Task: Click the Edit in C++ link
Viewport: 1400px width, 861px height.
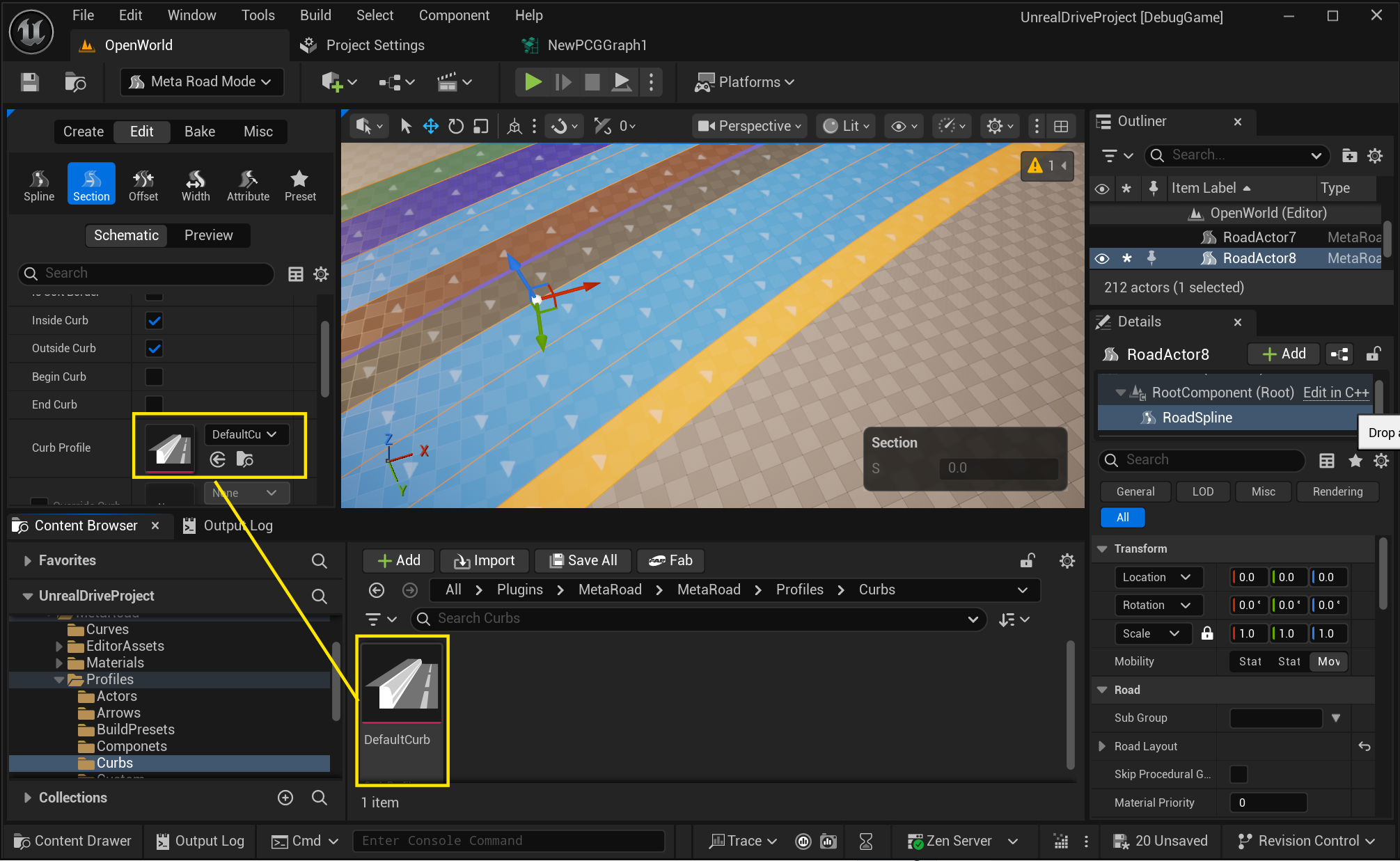Action: point(1335,393)
